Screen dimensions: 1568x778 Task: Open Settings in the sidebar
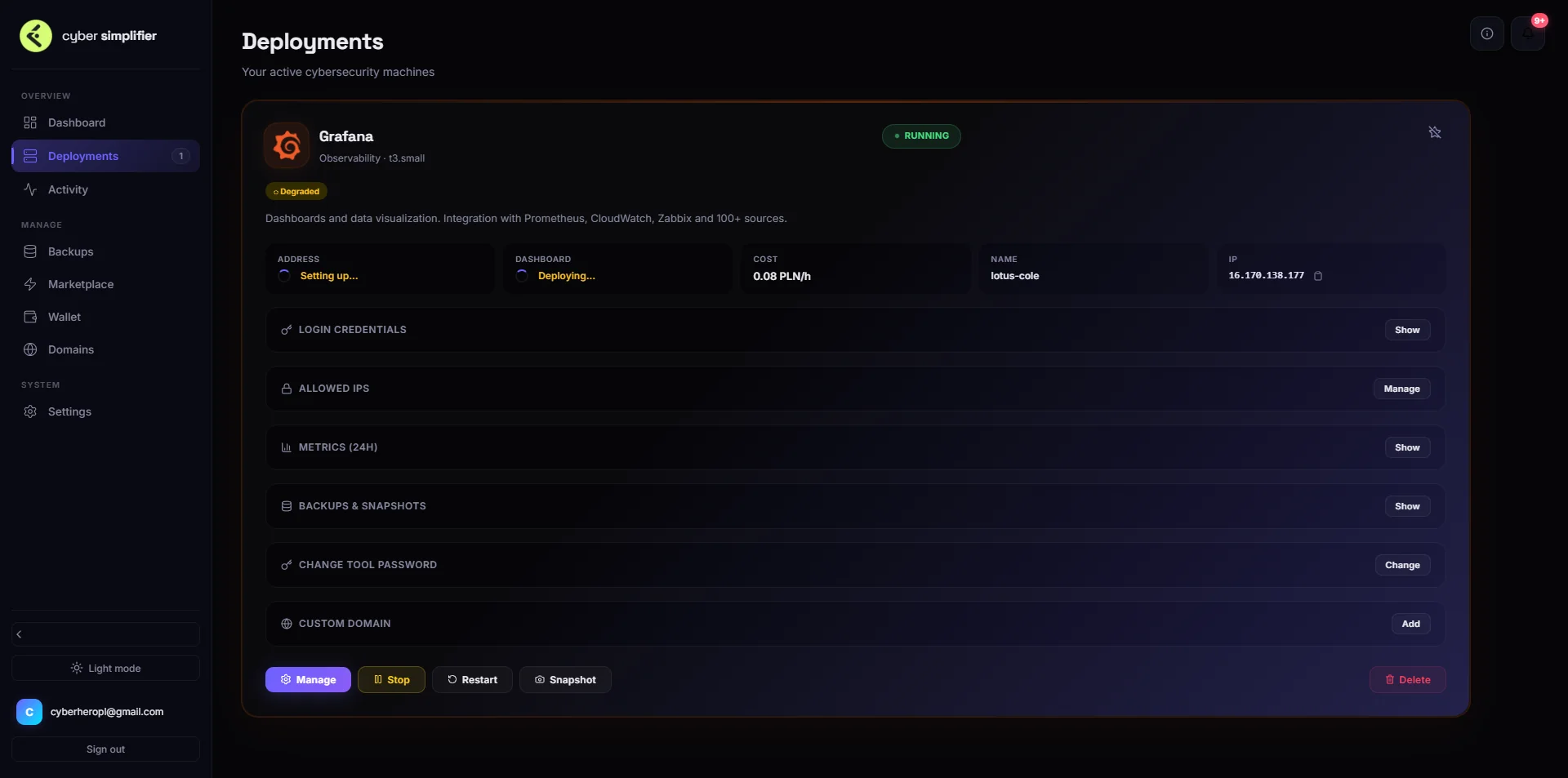105,411
